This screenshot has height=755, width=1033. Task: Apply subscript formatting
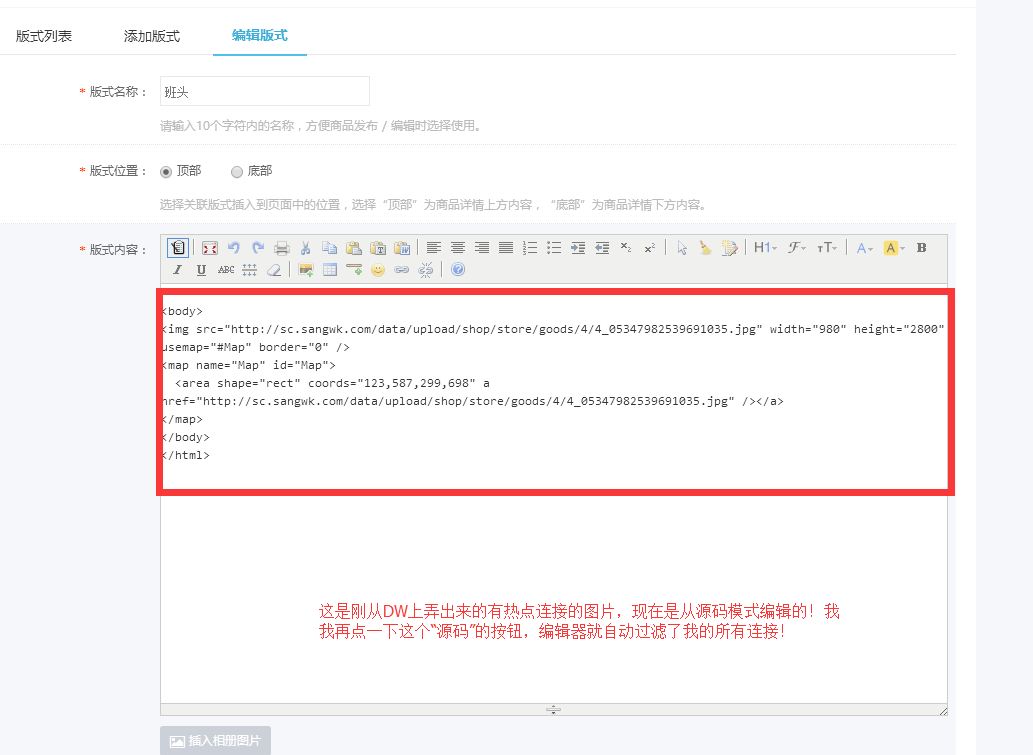pos(626,248)
